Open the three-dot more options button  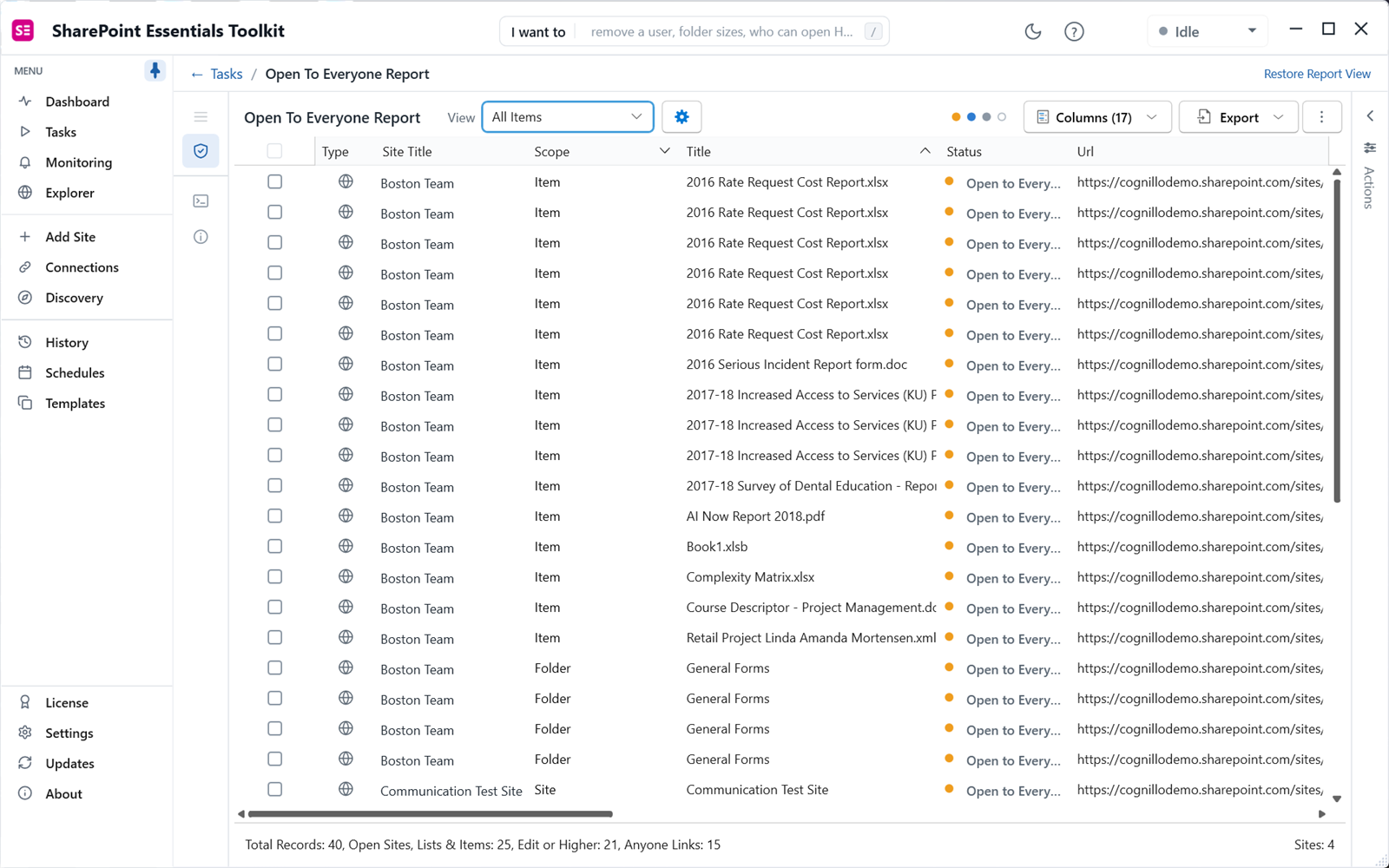[1321, 116]
